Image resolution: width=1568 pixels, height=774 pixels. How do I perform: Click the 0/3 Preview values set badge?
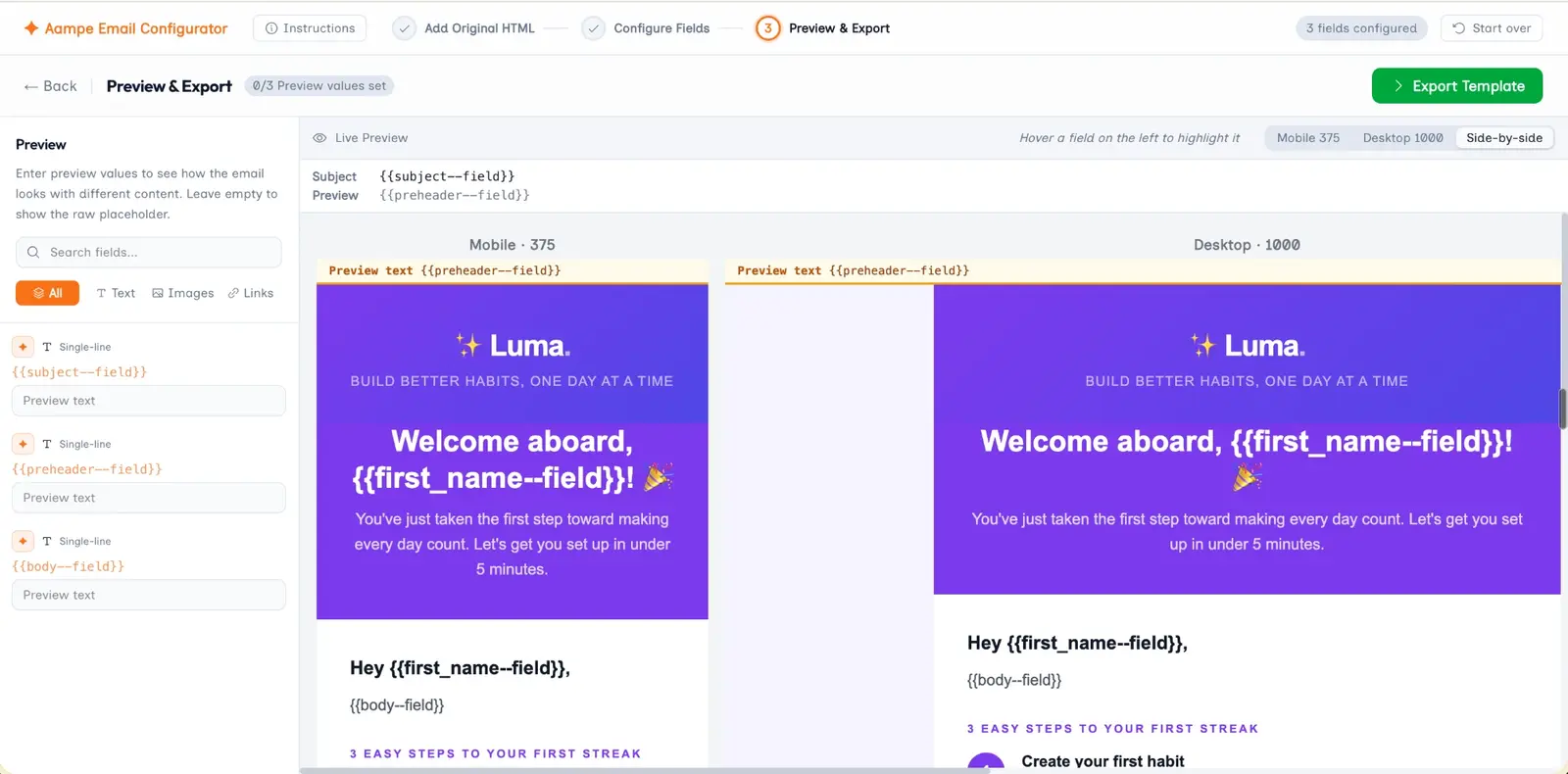point(319,86)
